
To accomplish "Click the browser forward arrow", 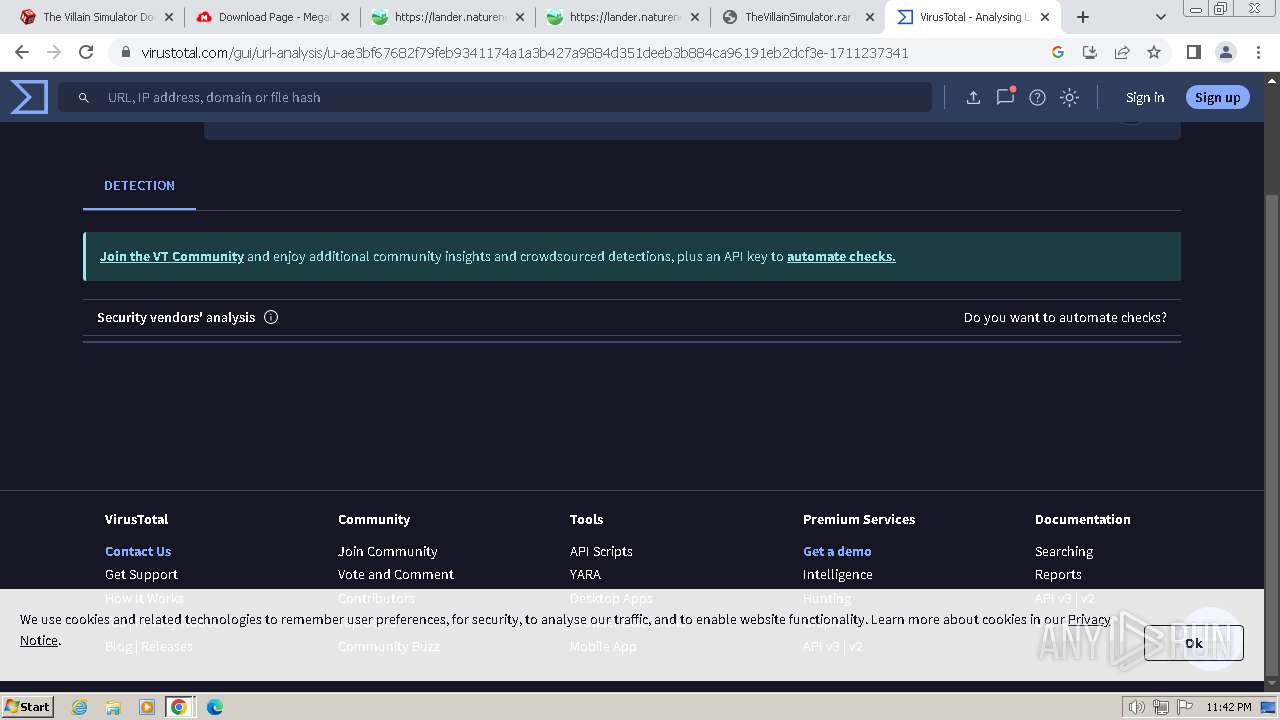I will (54, 52).
